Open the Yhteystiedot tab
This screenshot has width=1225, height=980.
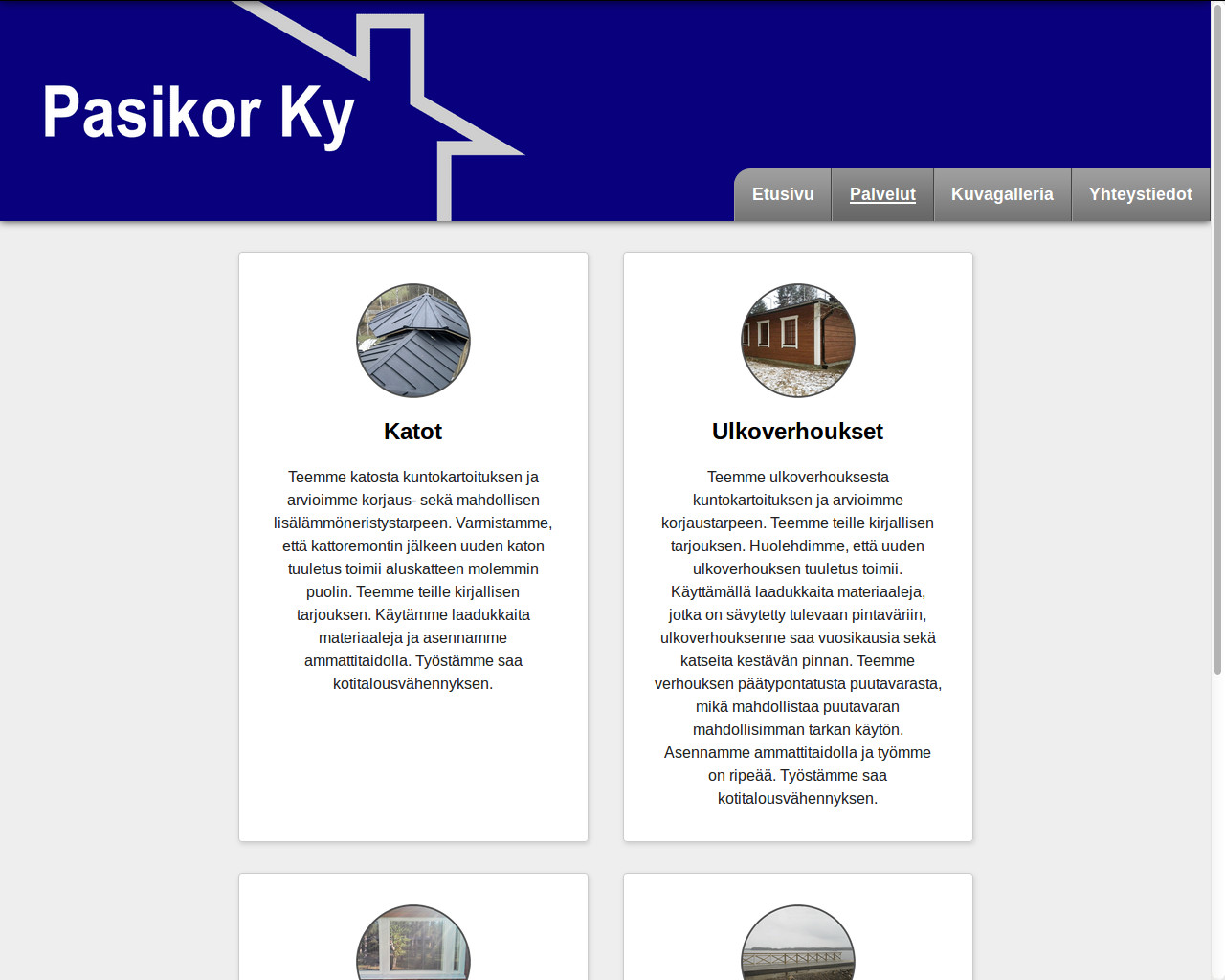(1141, 194)
